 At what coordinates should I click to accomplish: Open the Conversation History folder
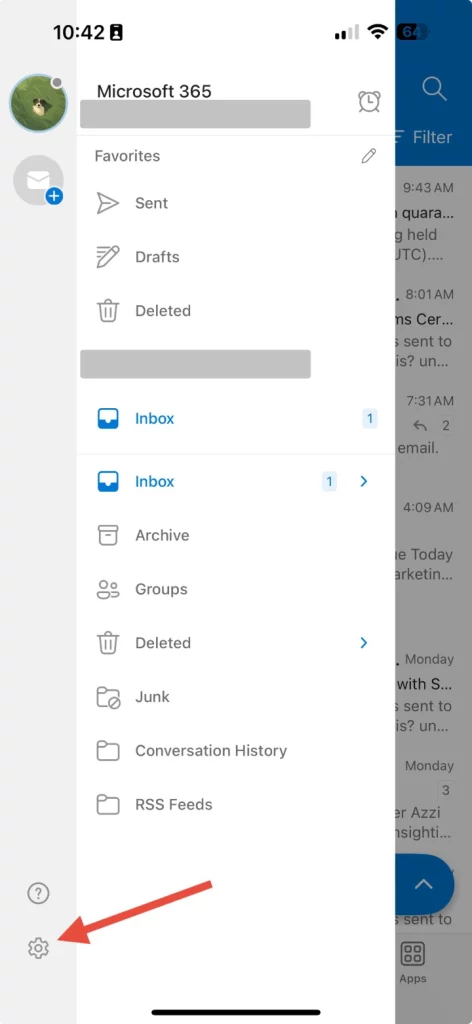point(236,750)
